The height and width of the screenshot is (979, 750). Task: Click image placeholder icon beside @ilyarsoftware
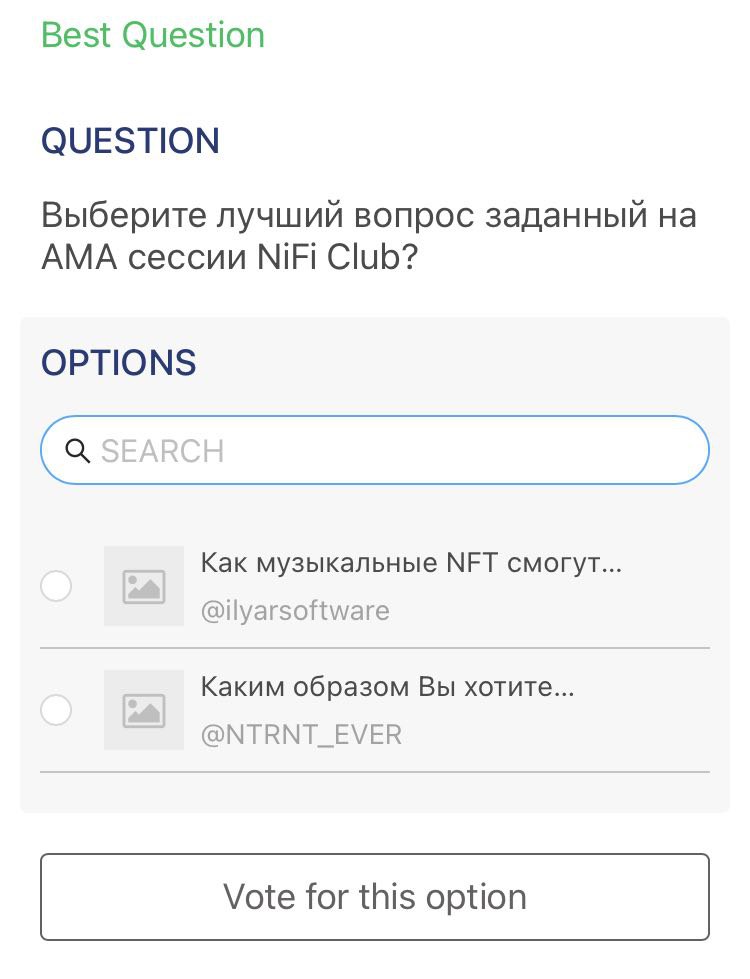coord(144,586)
